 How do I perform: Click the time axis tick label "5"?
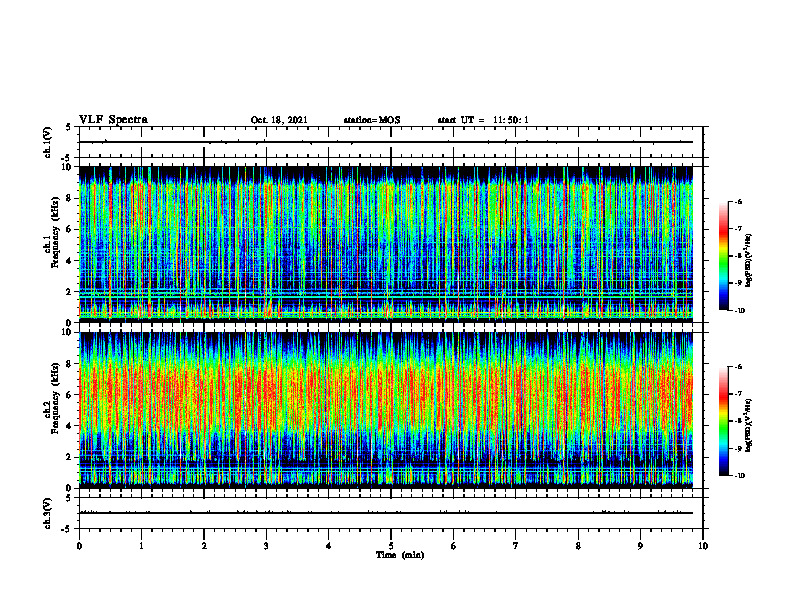pos(391,546)
